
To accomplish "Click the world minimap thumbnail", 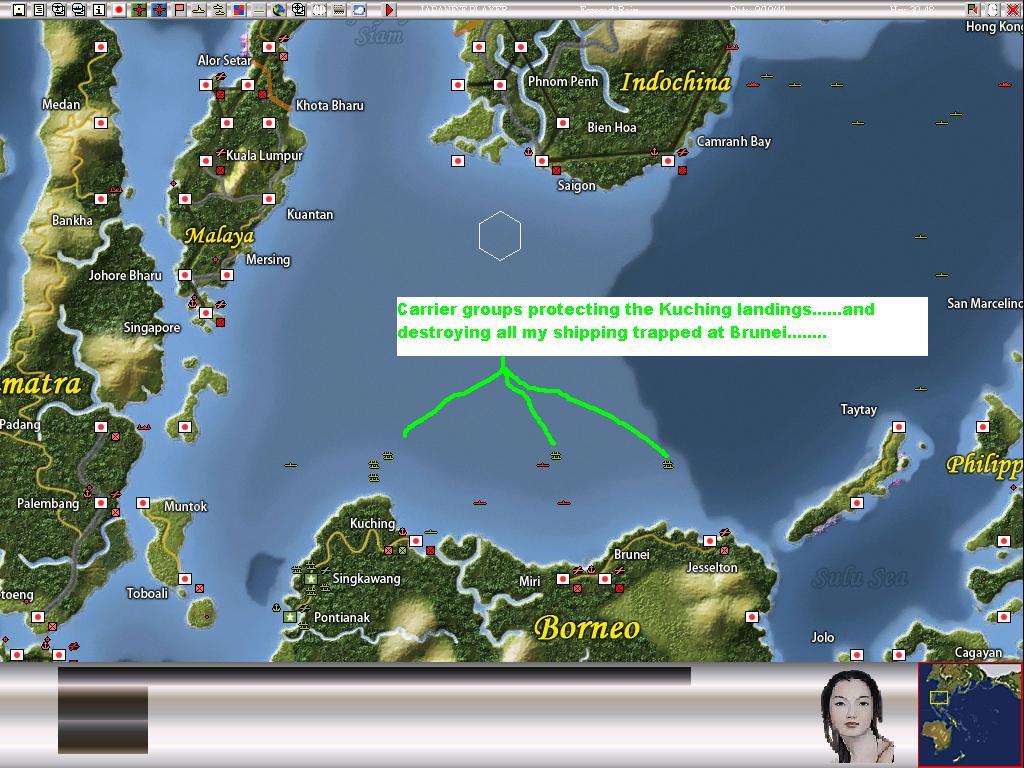I will (971, 715).
